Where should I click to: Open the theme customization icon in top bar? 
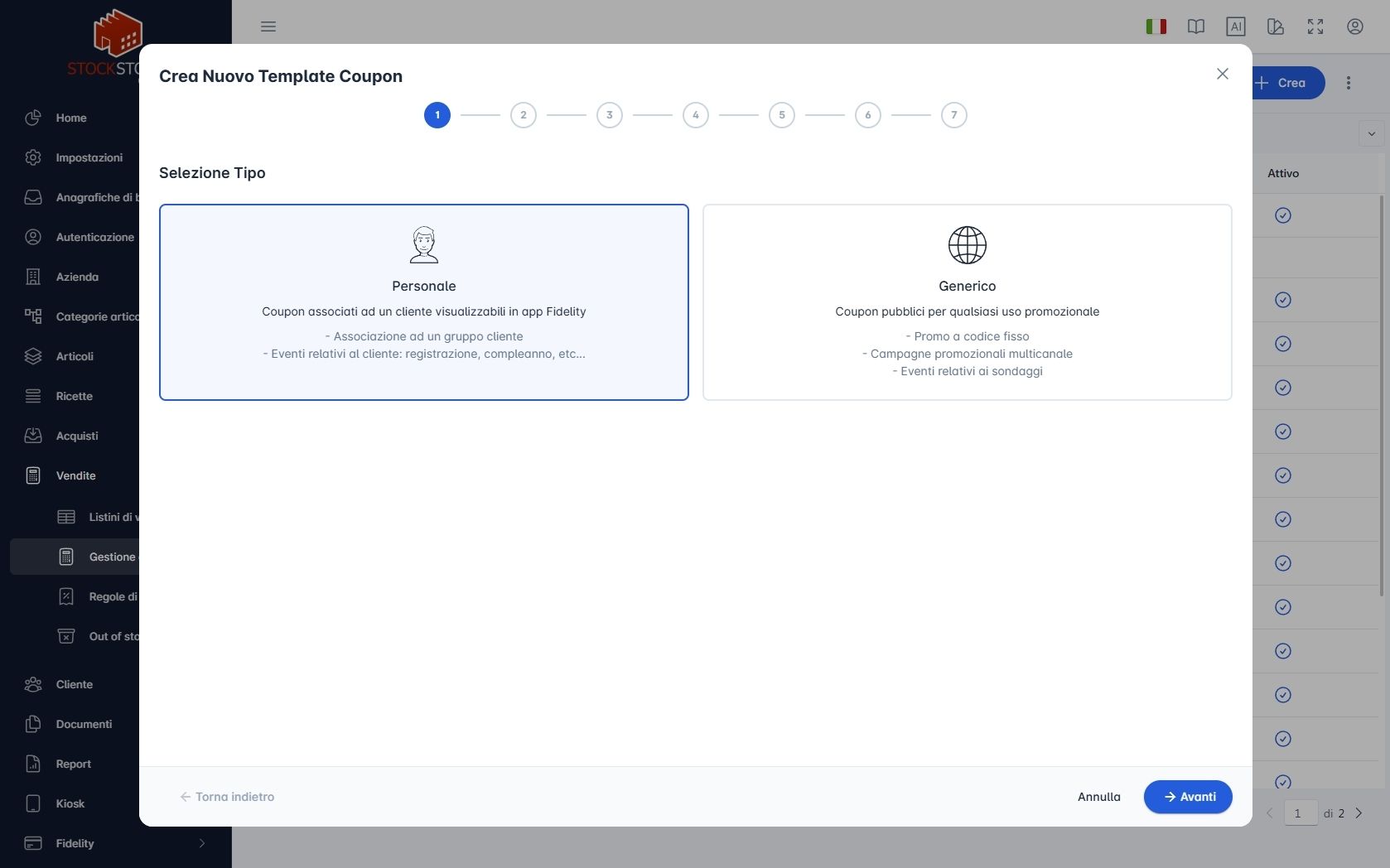[1275, 27]
